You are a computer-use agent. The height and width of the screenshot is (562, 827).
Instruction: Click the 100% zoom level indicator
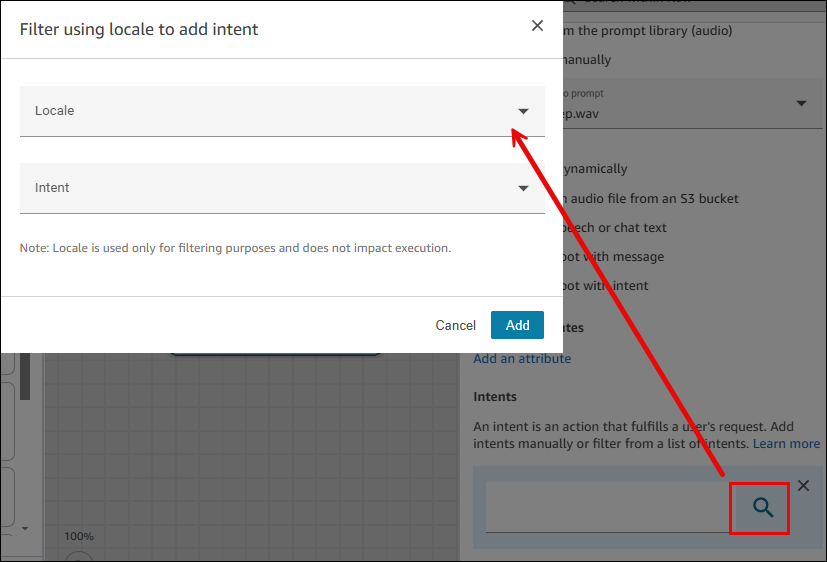click(78, 536)
